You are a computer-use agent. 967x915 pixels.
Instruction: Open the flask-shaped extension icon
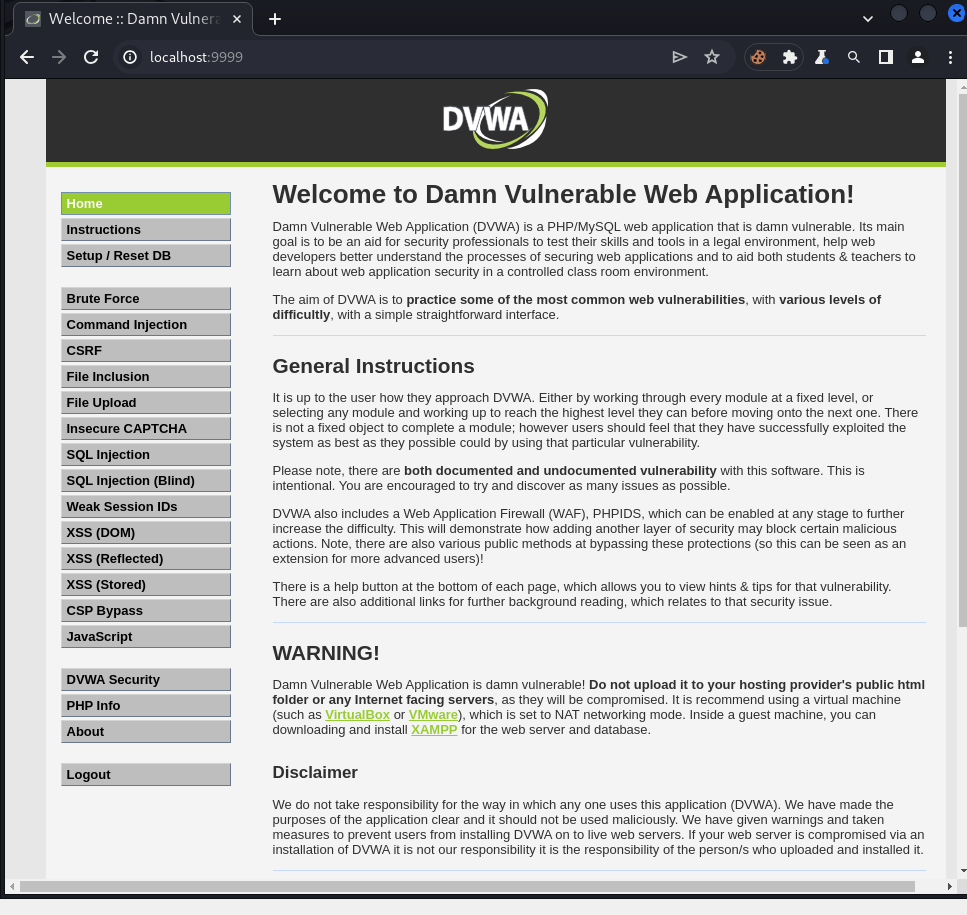coord(821,57)
